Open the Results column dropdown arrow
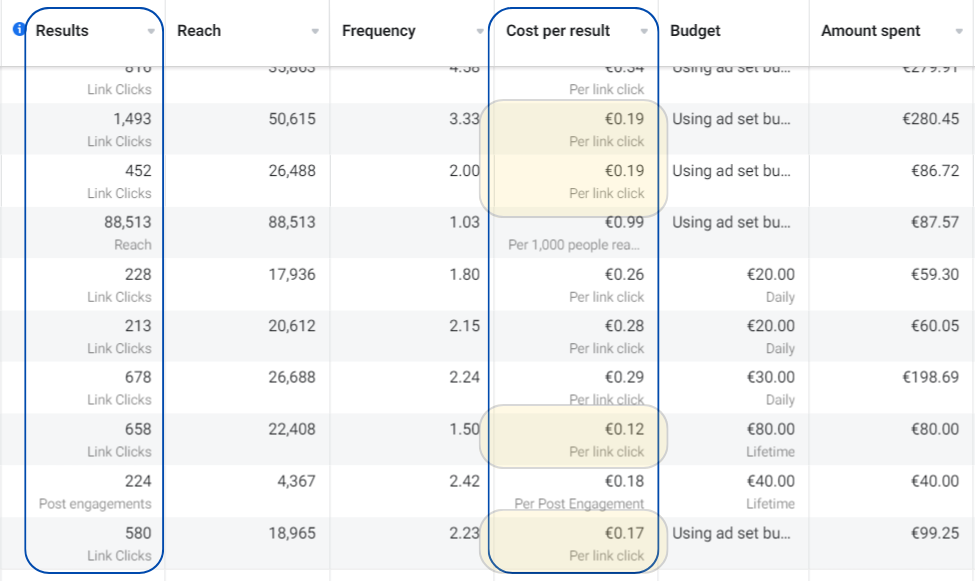This screenshot has width=975, height=581. (151, 32)
